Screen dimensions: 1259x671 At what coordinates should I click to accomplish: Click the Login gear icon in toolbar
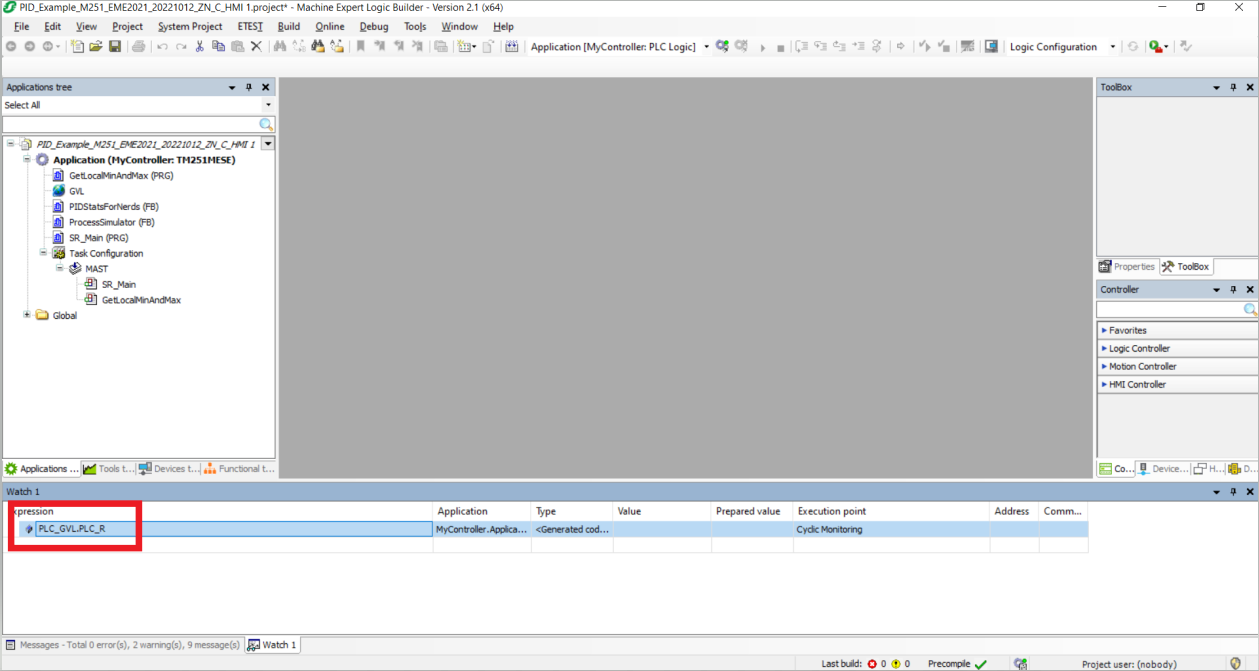(722, 47)
